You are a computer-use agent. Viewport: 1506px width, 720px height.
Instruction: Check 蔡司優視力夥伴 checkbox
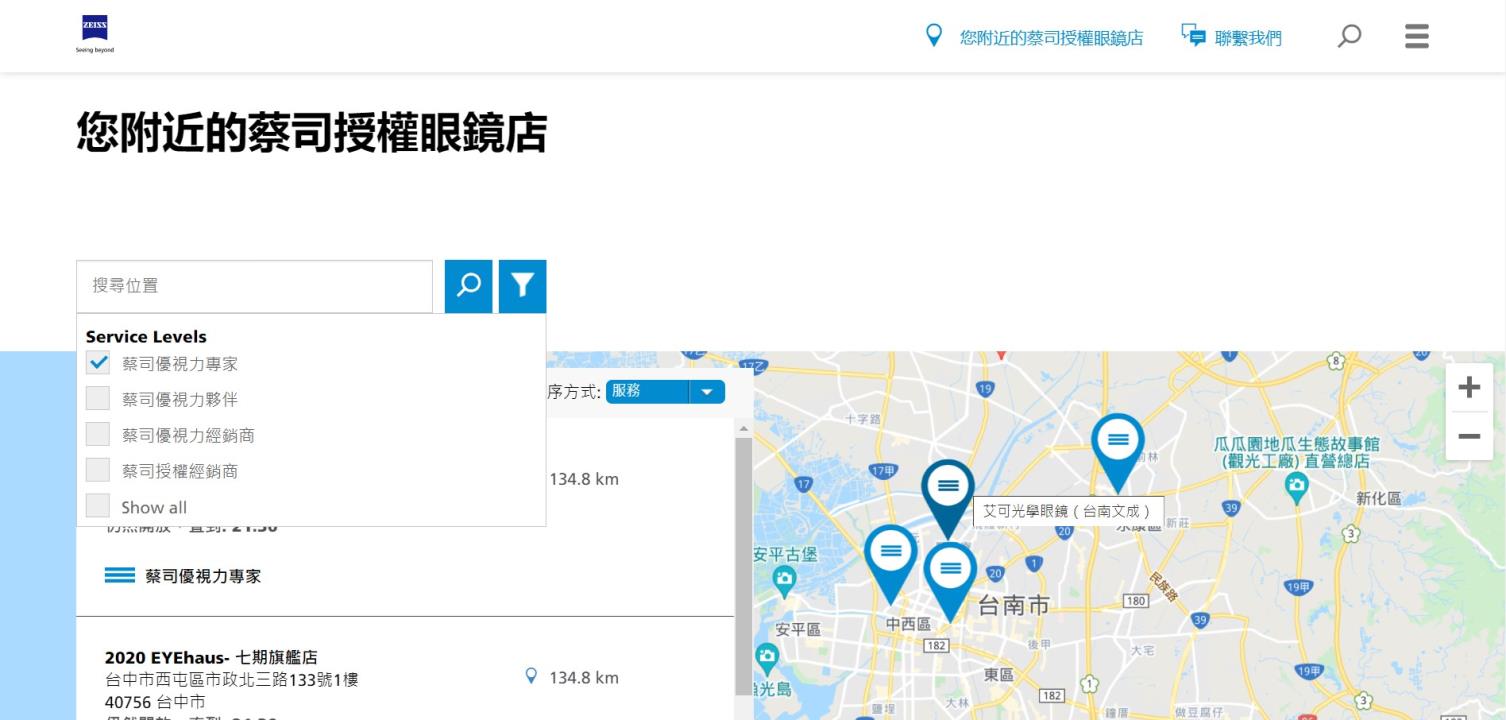coord(98,399)
